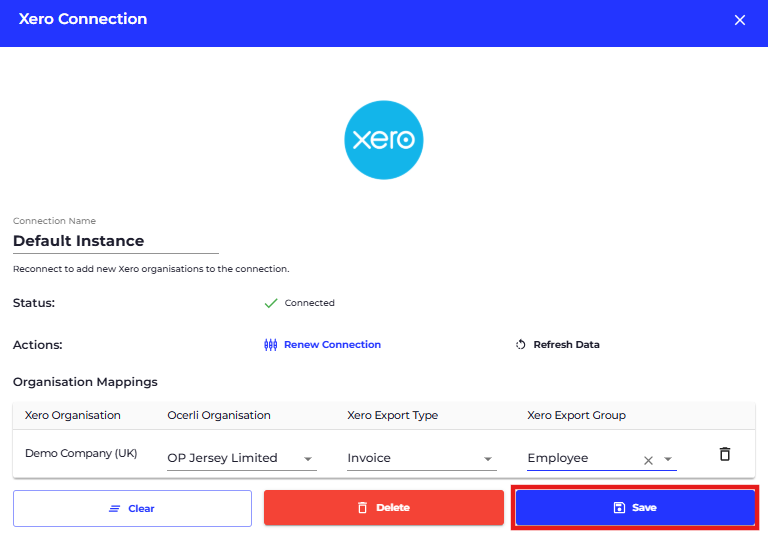This screenshot has height=556, width=768.
Task: Click Refresh Data action
Action: [557, 345]
